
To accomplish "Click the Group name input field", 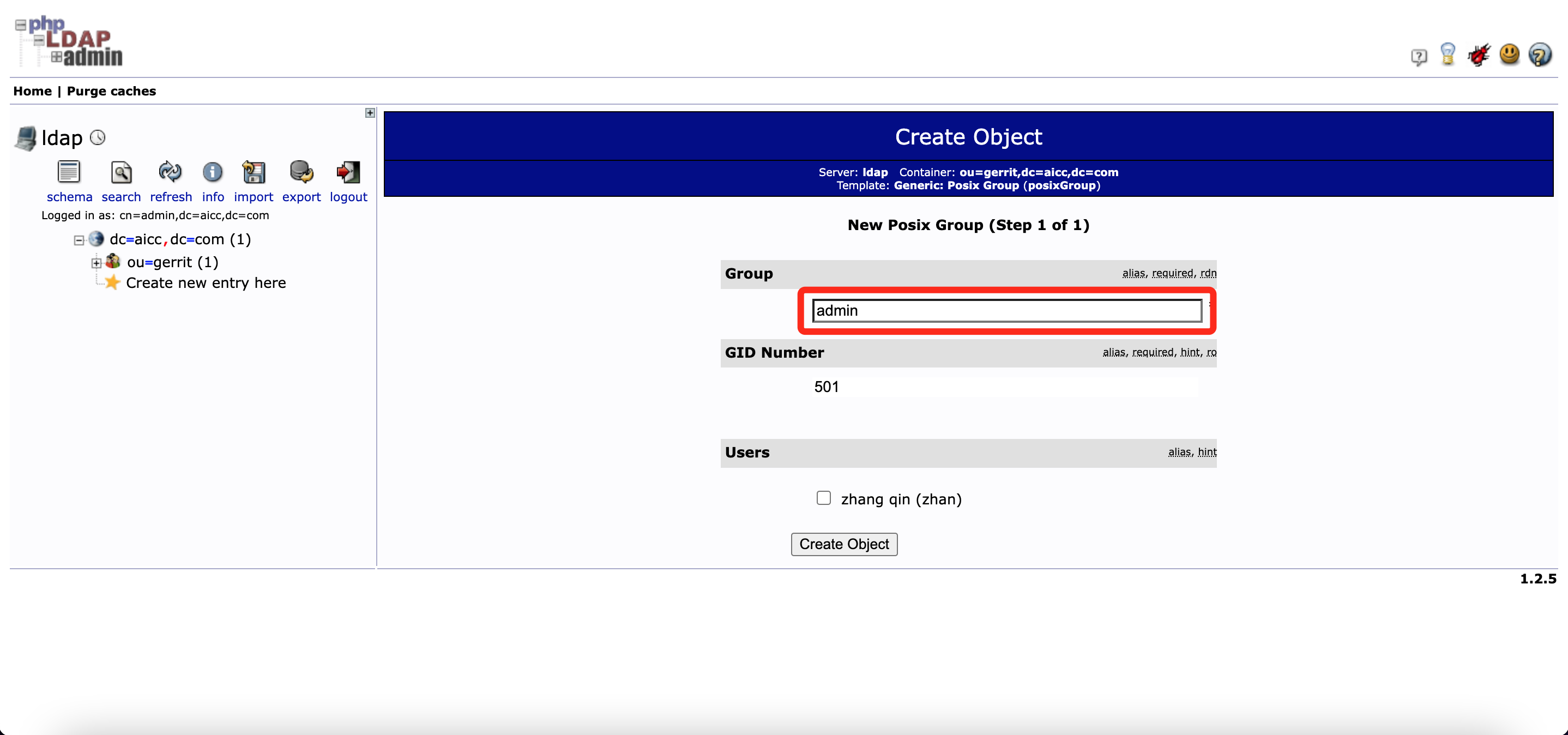I will [1006, 311].
